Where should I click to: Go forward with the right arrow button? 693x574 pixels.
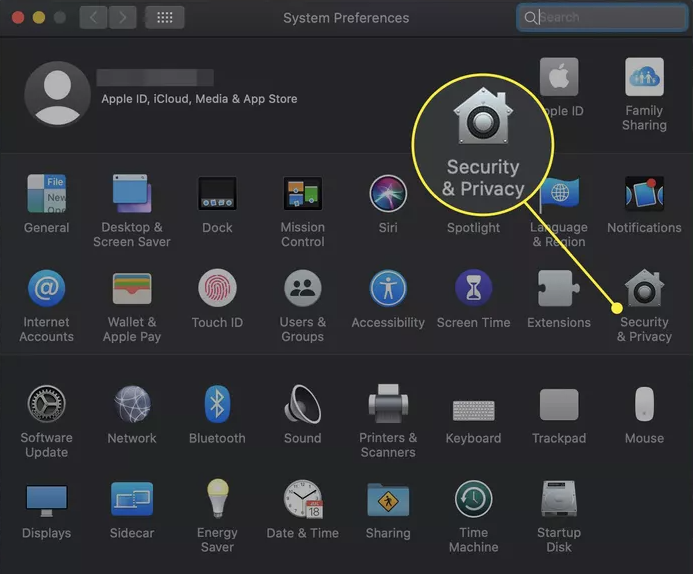(x=122, y=17)
